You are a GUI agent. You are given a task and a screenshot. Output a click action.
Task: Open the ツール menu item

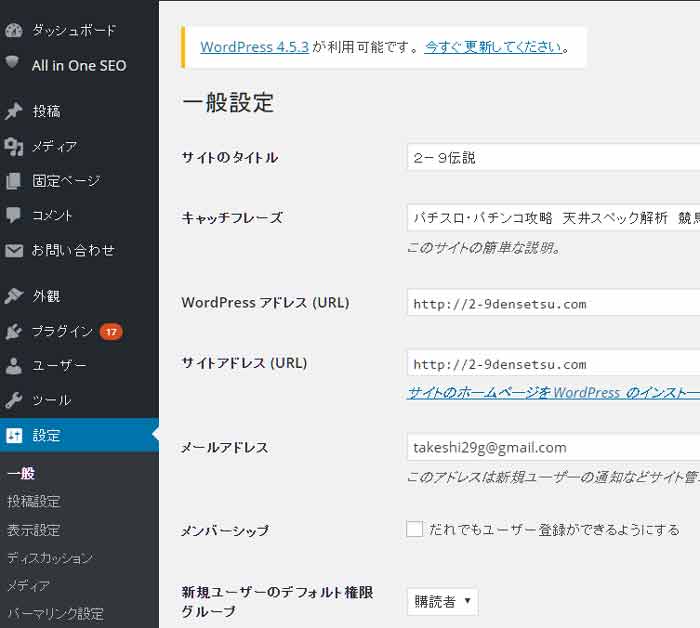point(52,400)
